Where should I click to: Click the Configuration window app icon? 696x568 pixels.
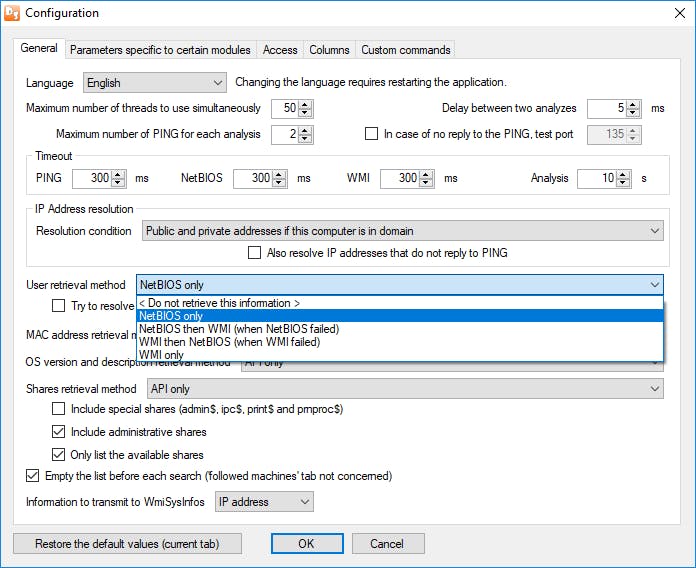pos(12,13)
